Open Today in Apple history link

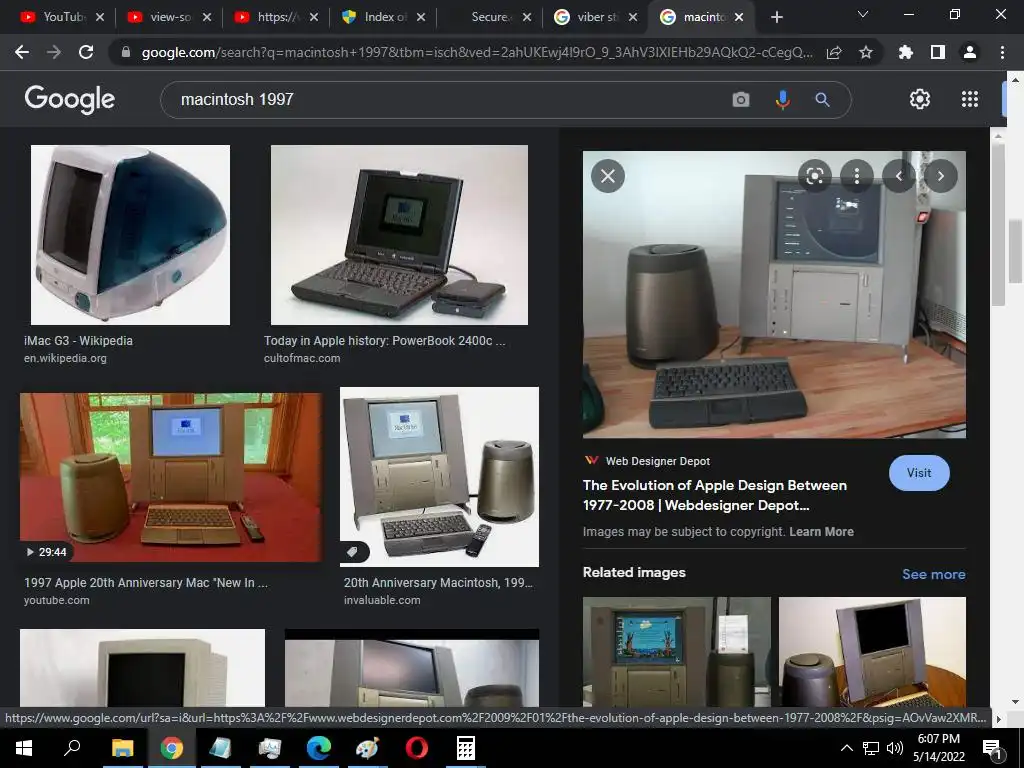coord(385,341)
